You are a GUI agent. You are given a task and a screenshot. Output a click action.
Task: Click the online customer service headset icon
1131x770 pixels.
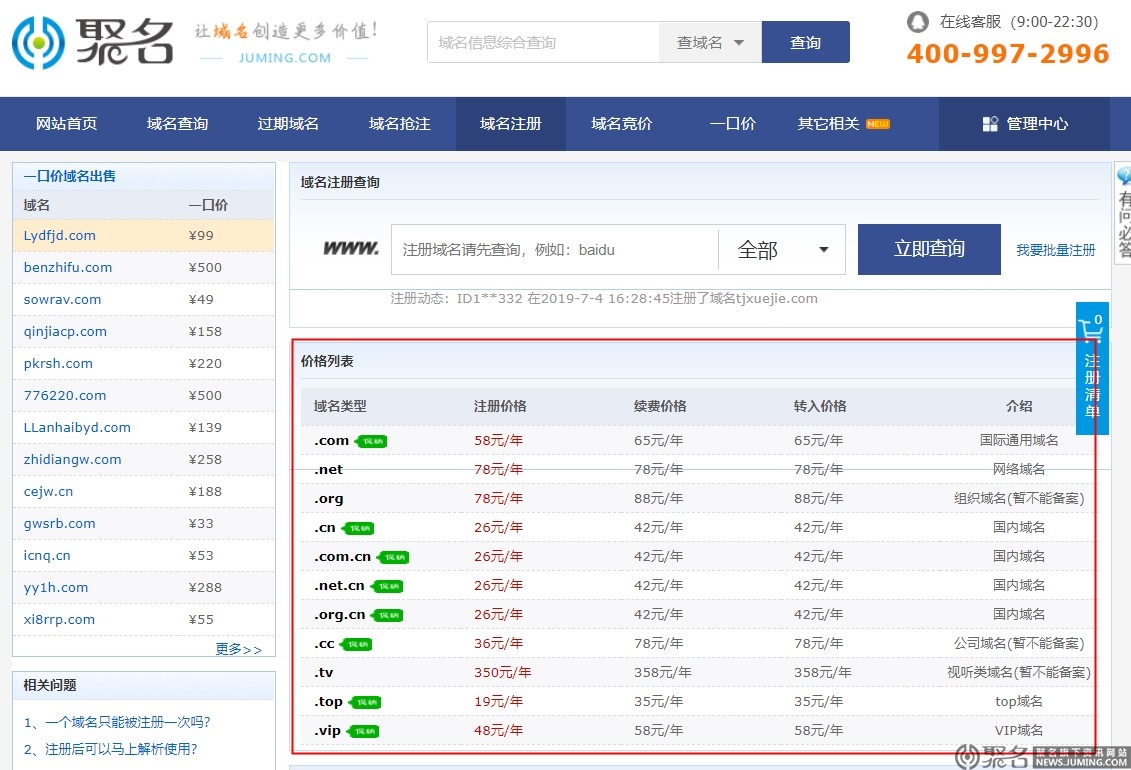pyautogui.click(x=917, y=22)
